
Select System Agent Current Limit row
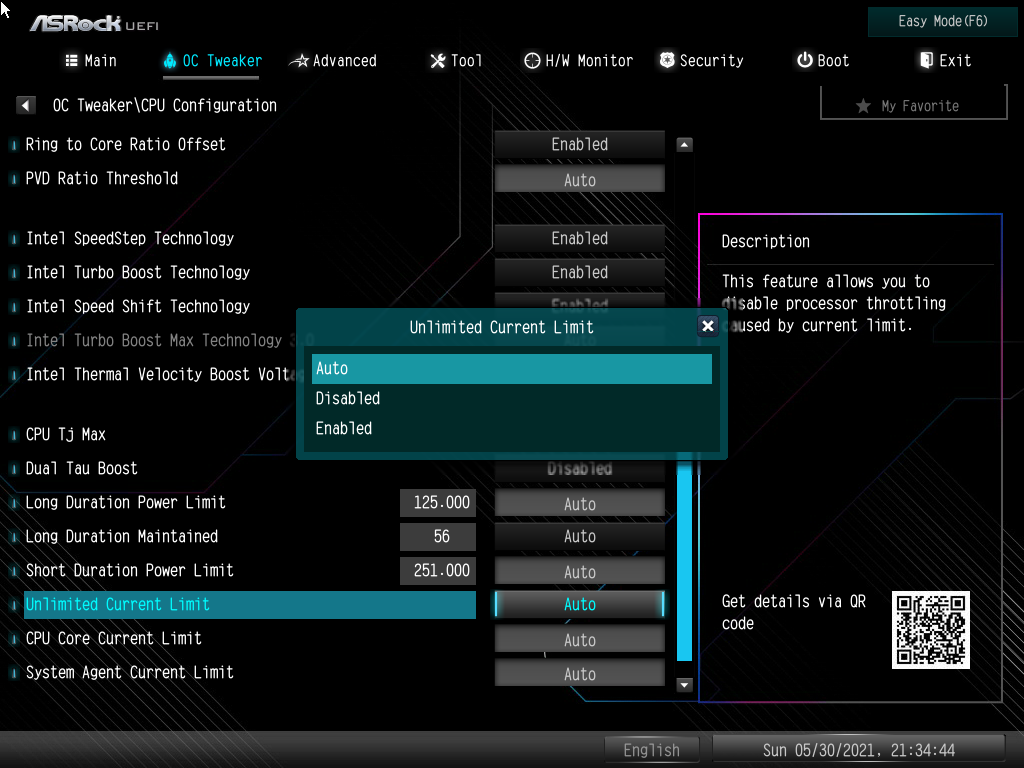coord(250,672)
